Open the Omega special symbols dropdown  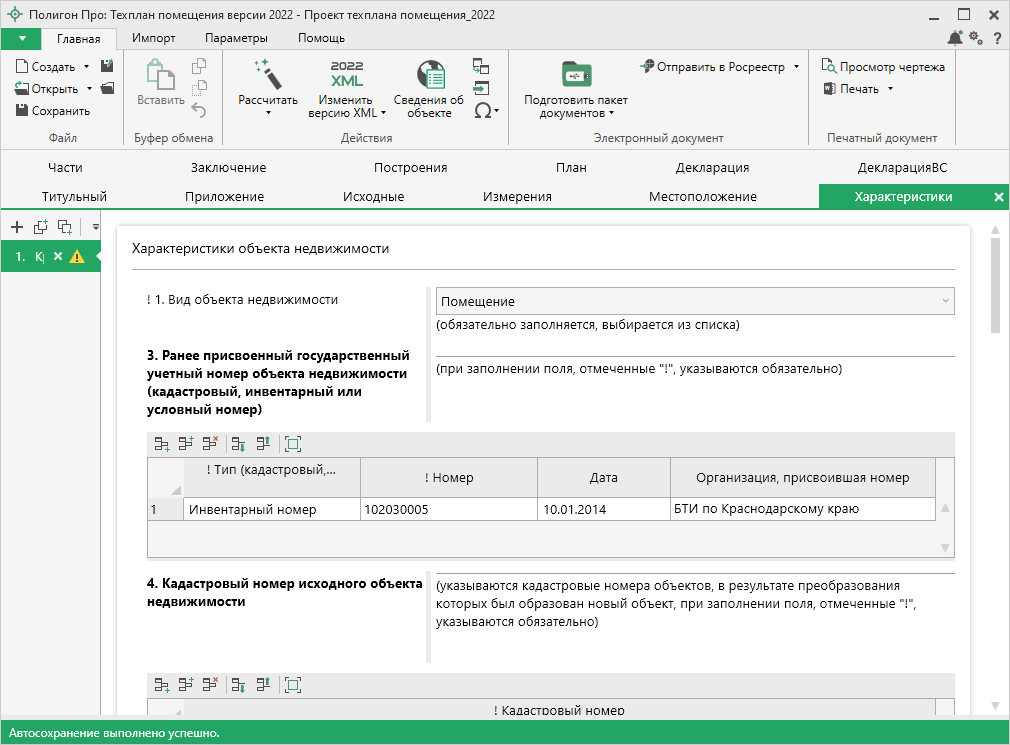click(486, 111)
